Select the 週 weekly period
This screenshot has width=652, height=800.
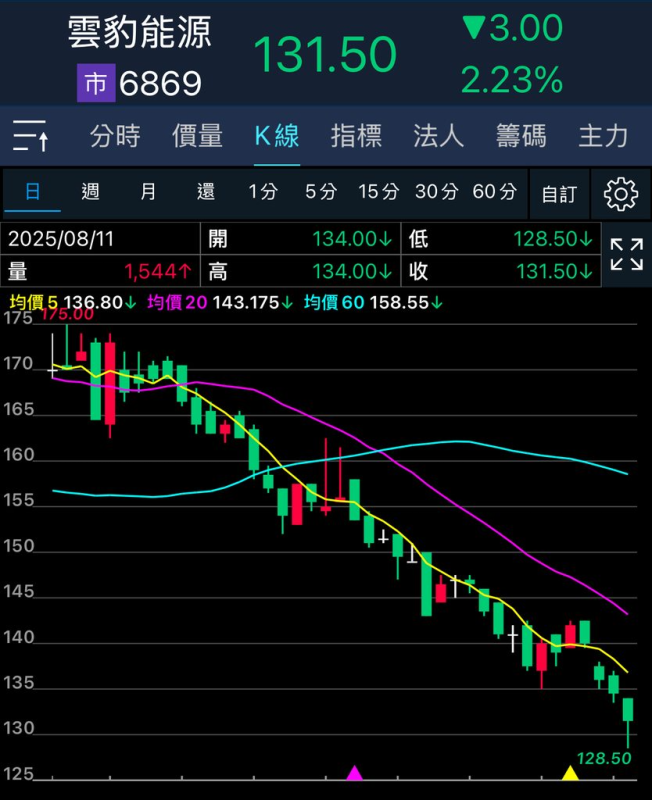pos(90,192)
